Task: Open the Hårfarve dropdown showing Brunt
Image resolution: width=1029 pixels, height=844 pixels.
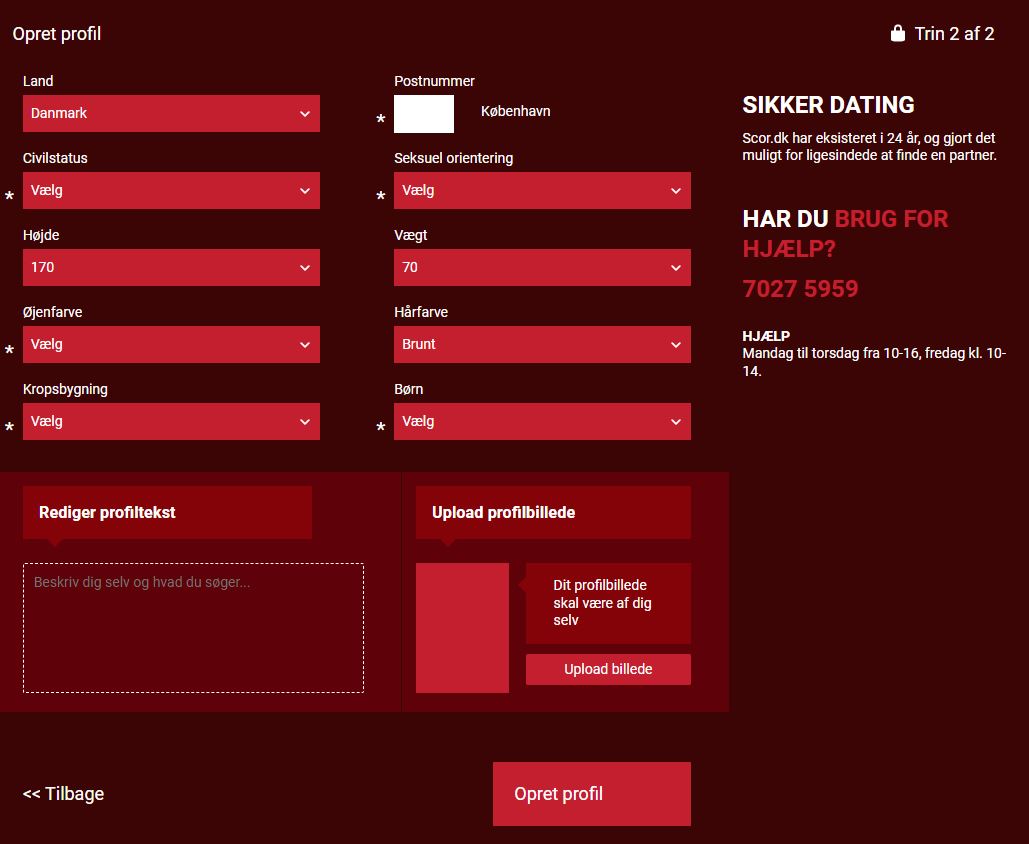Action: (x=542, y=345)
